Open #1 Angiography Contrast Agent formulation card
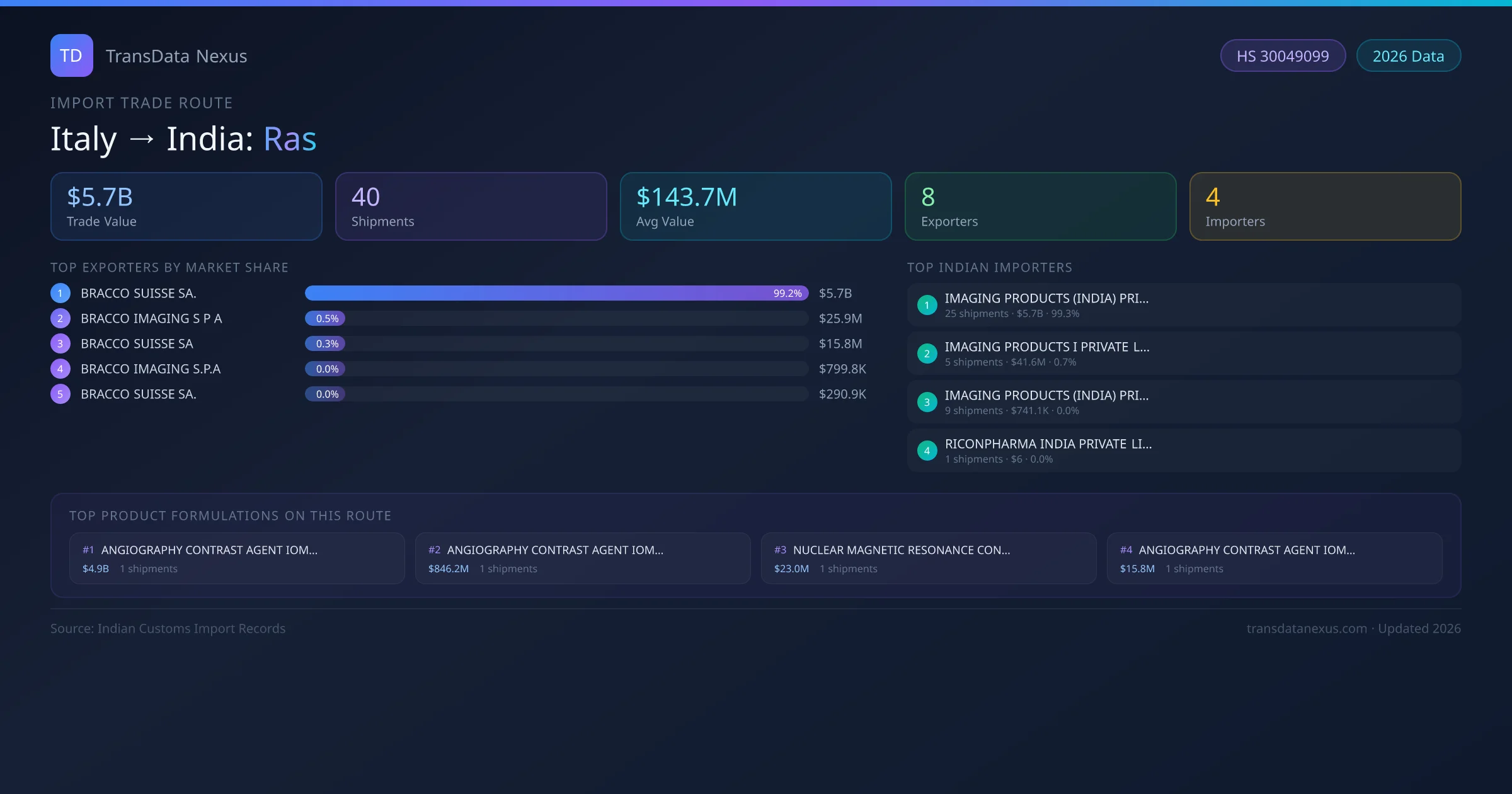The height and width of the screenshot is (794, 1512). [237, 558]
